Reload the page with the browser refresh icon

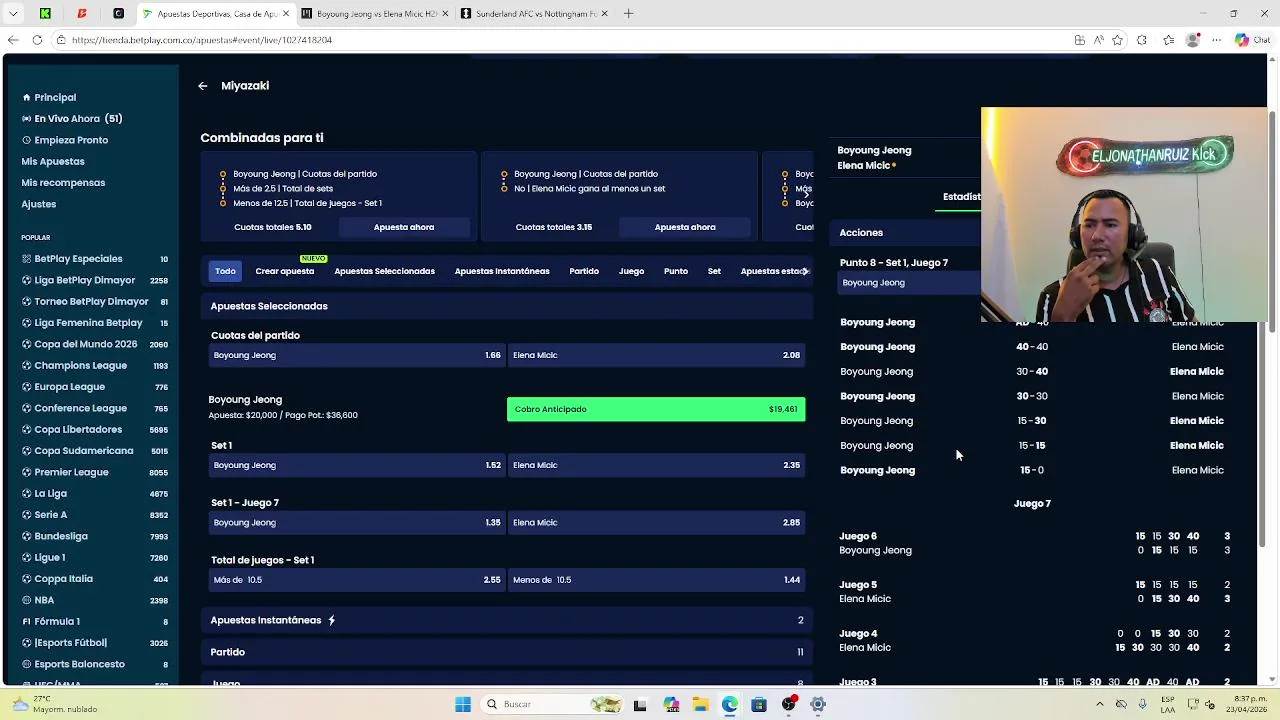(x=37, y=40)
